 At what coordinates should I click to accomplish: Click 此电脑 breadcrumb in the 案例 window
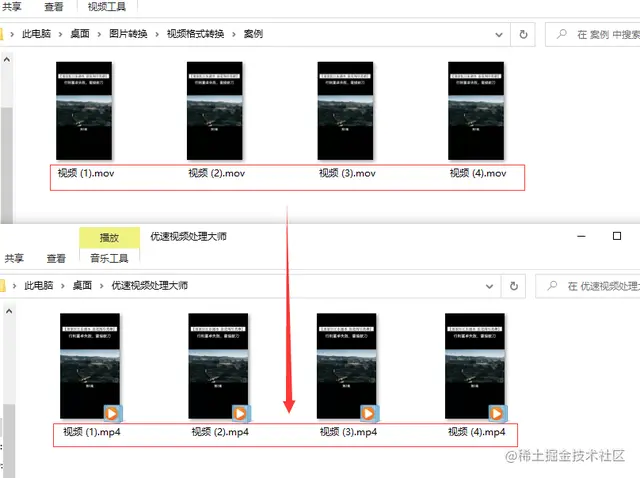point(36,34)
